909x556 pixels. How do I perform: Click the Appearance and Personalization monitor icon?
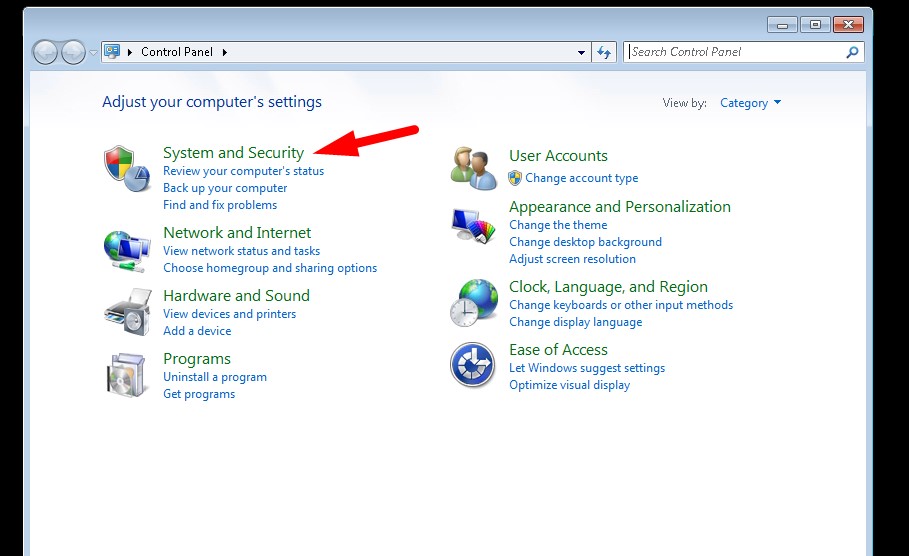[x=473, y=229]
